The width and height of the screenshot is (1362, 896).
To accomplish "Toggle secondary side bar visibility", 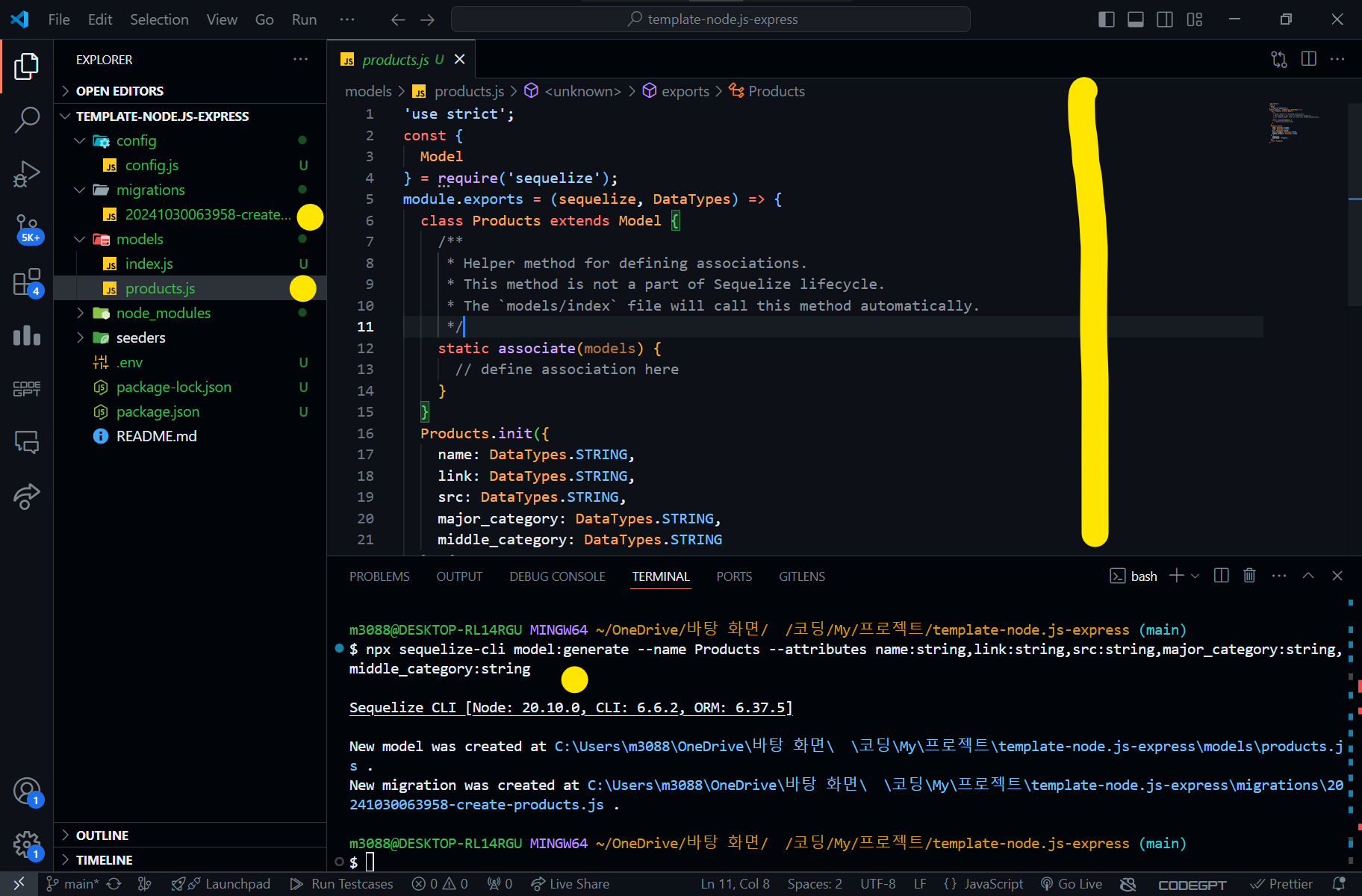I will coord(1165,19).
